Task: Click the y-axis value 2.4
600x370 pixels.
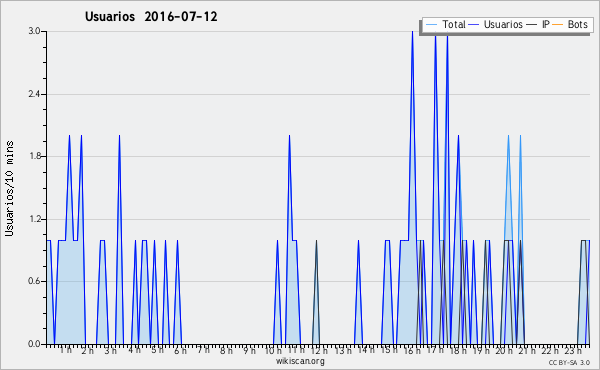Action: coord(34,94)
